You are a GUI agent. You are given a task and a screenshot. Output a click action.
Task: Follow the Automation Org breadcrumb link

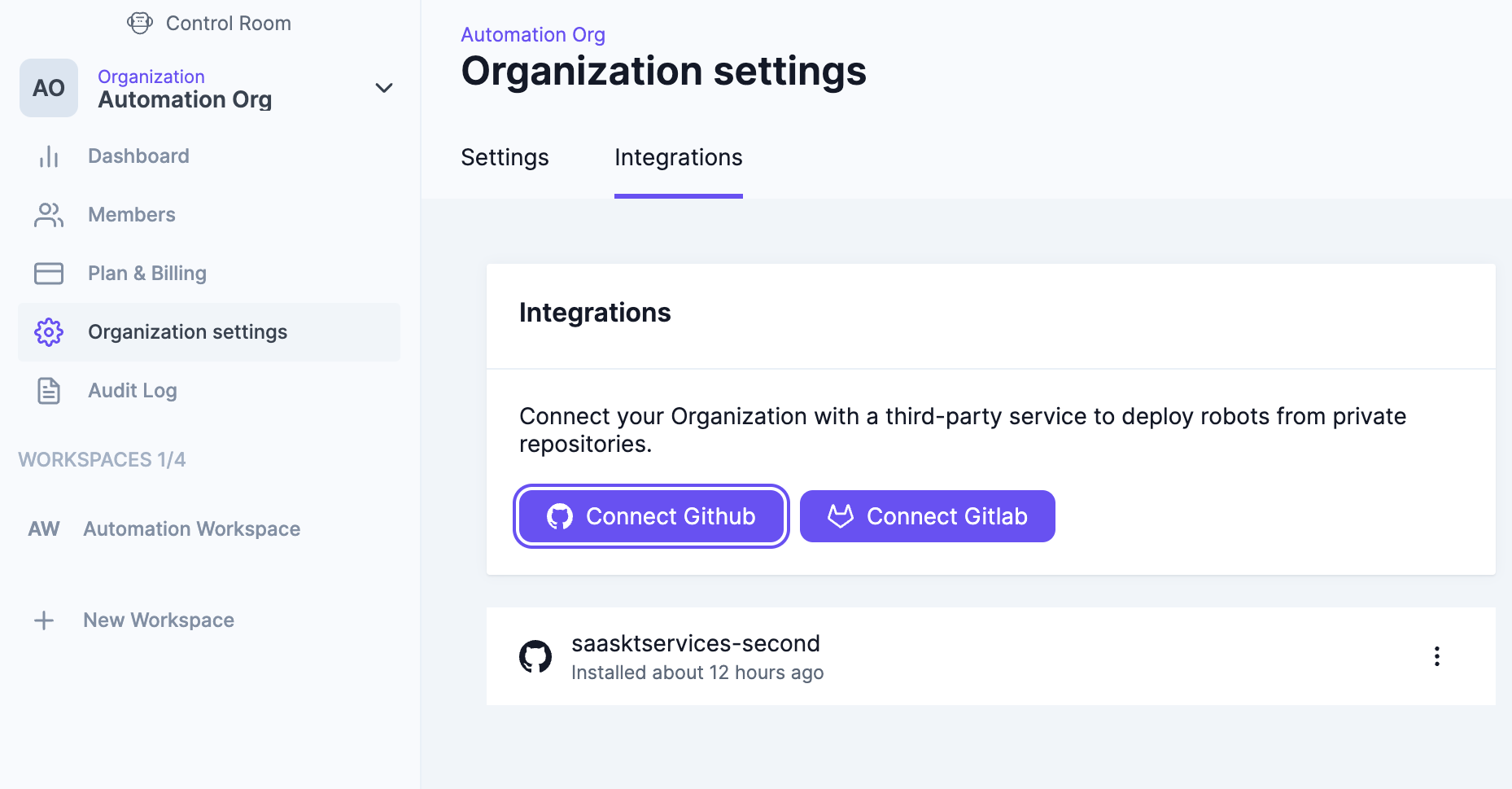[533, 35]
